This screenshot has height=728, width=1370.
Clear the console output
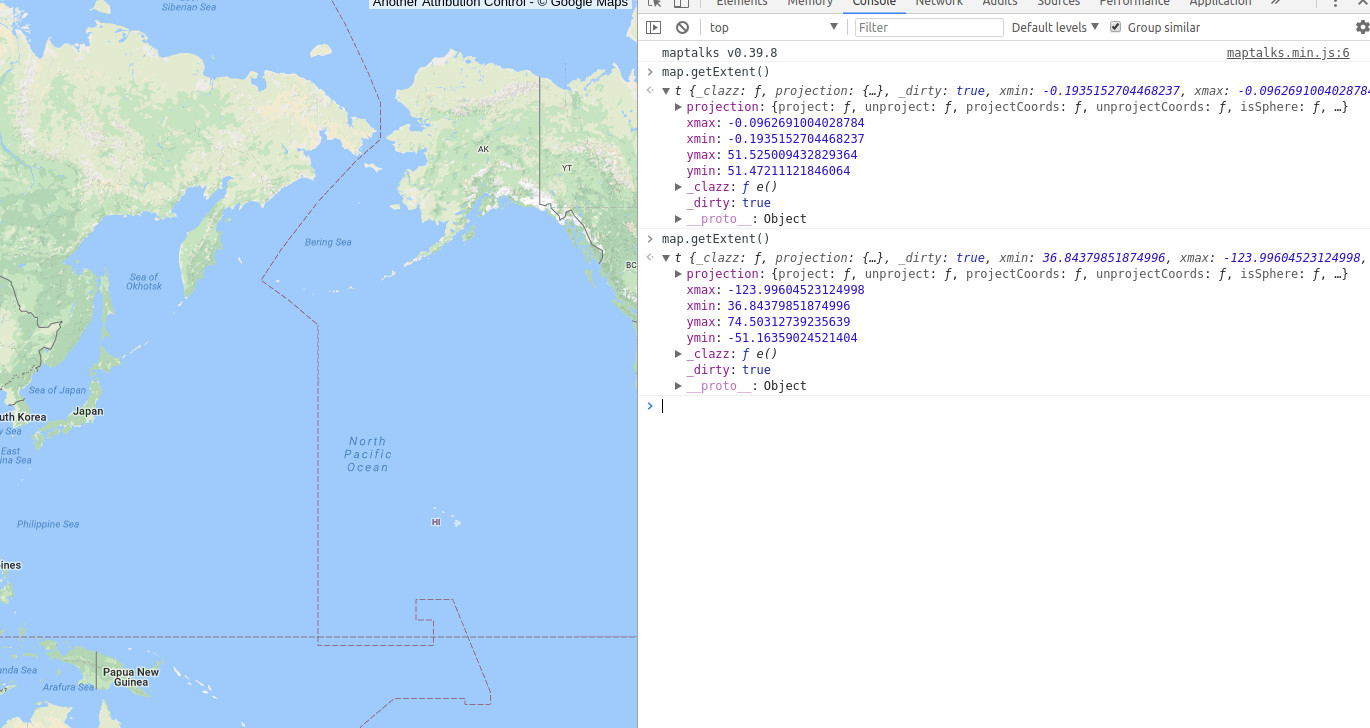[x=682, y=27]
